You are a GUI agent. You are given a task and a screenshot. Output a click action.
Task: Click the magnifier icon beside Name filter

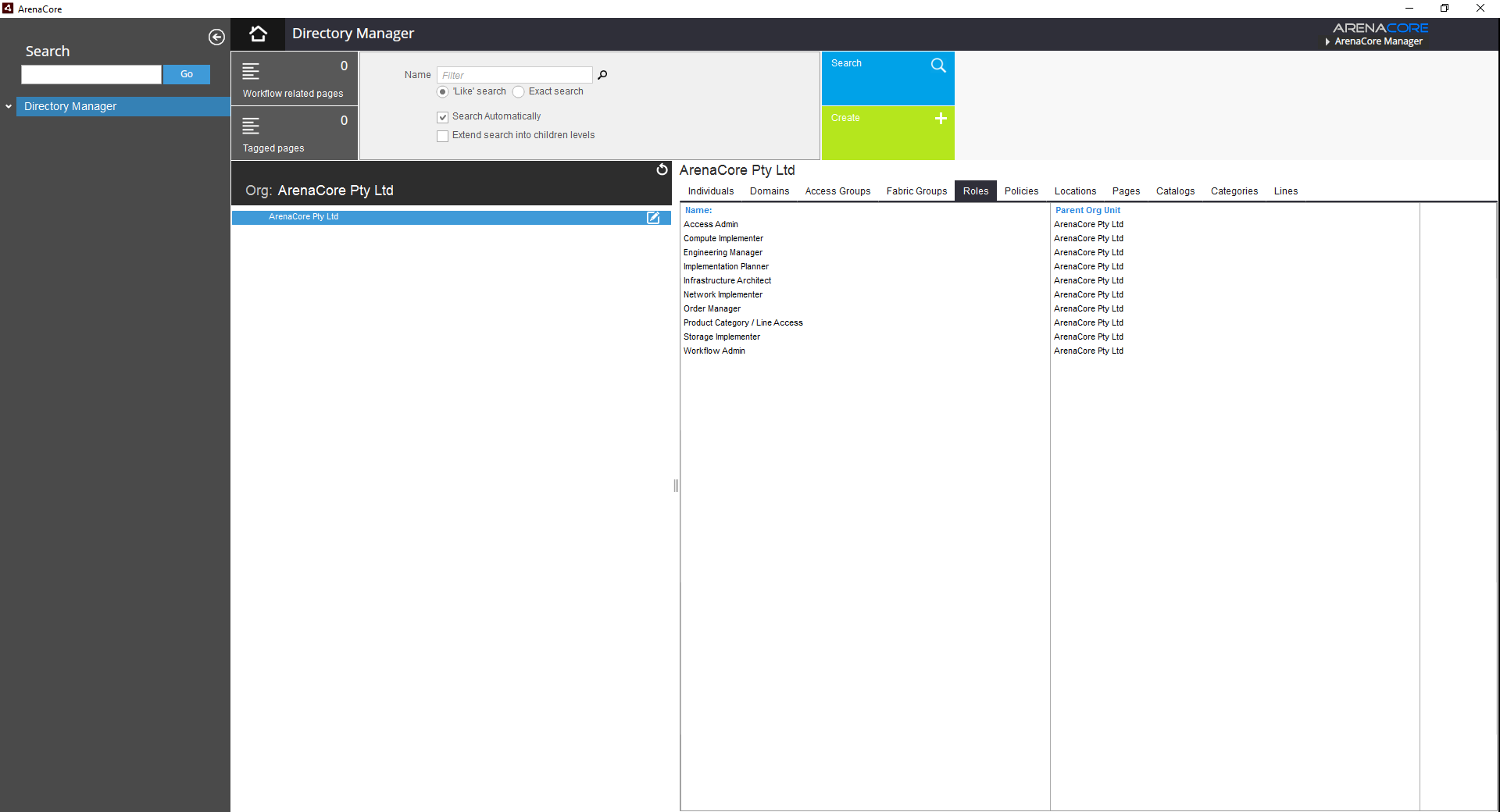602,75
